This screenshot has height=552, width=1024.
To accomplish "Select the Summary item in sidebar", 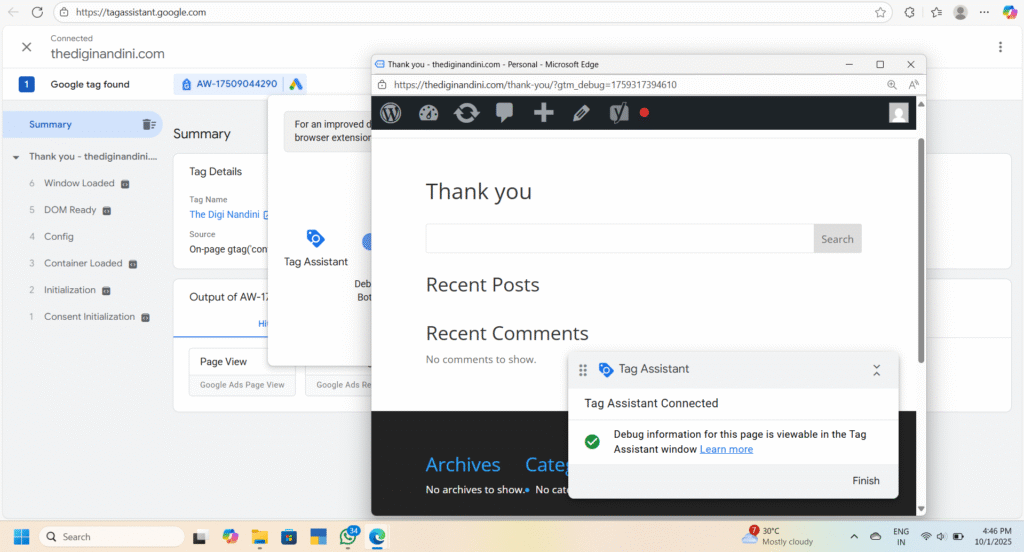I will pos(50,125).
